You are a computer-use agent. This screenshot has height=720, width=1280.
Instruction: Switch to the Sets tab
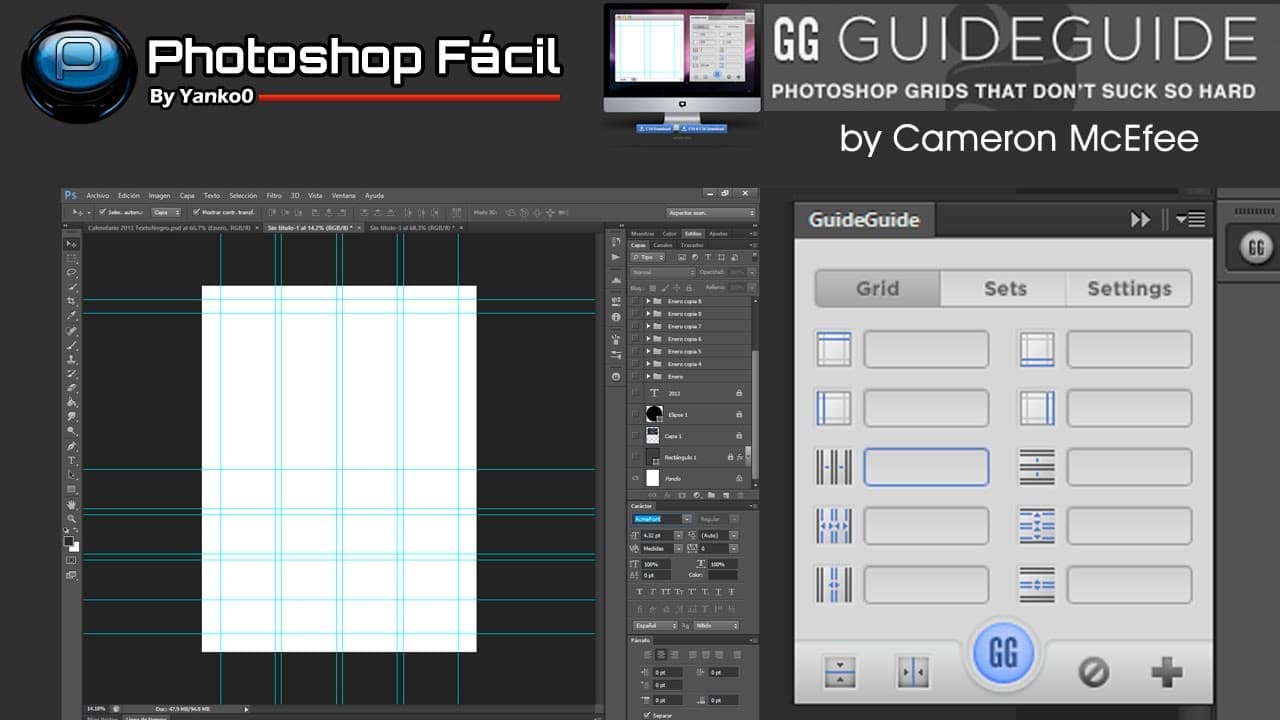coord(1004,289)
